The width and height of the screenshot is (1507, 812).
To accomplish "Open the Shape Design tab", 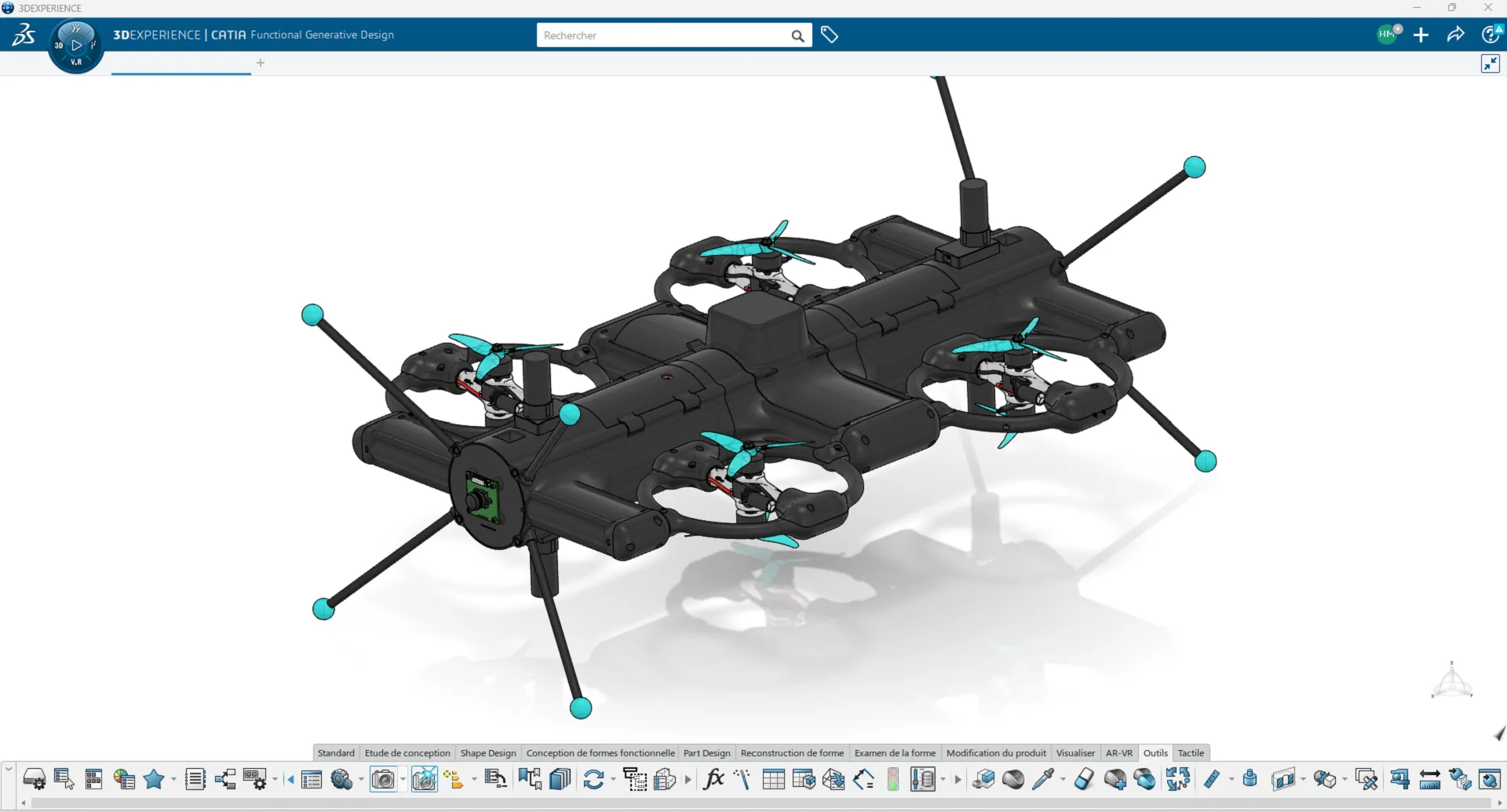I will click(487, 752).
